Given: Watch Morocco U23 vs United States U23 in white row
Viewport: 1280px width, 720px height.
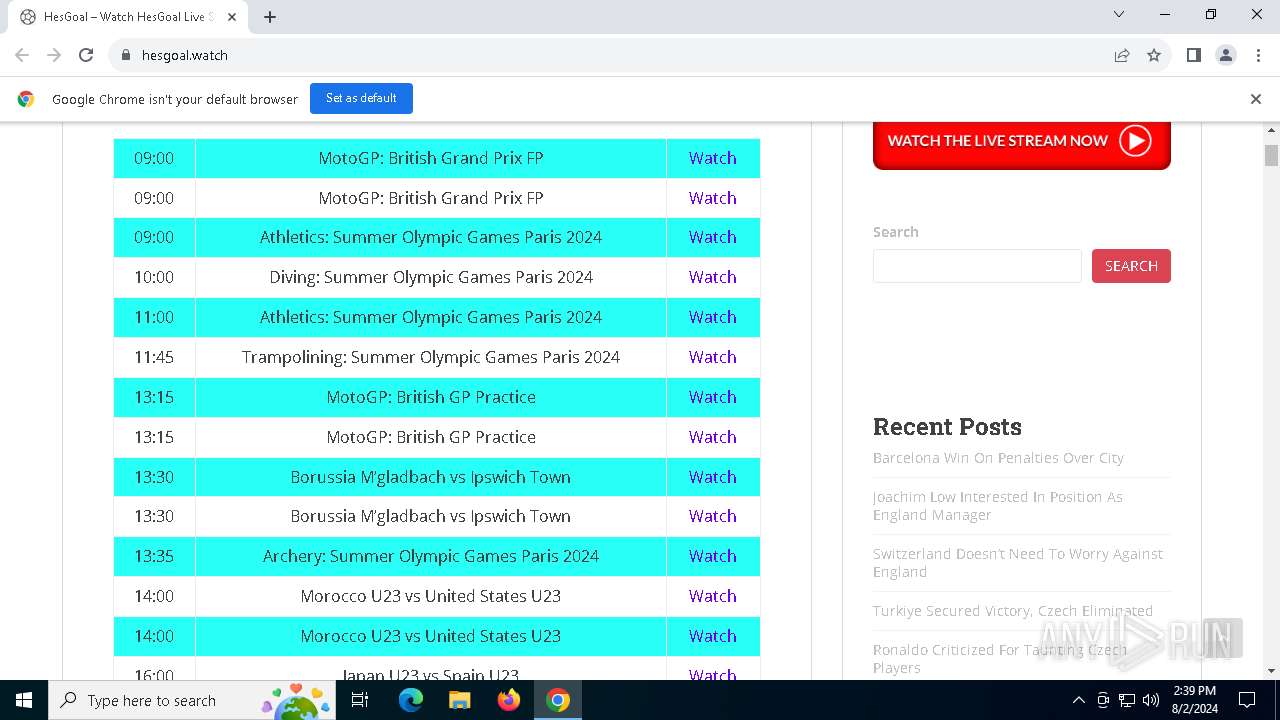Looking at the screenshot, I should [712, 596].
